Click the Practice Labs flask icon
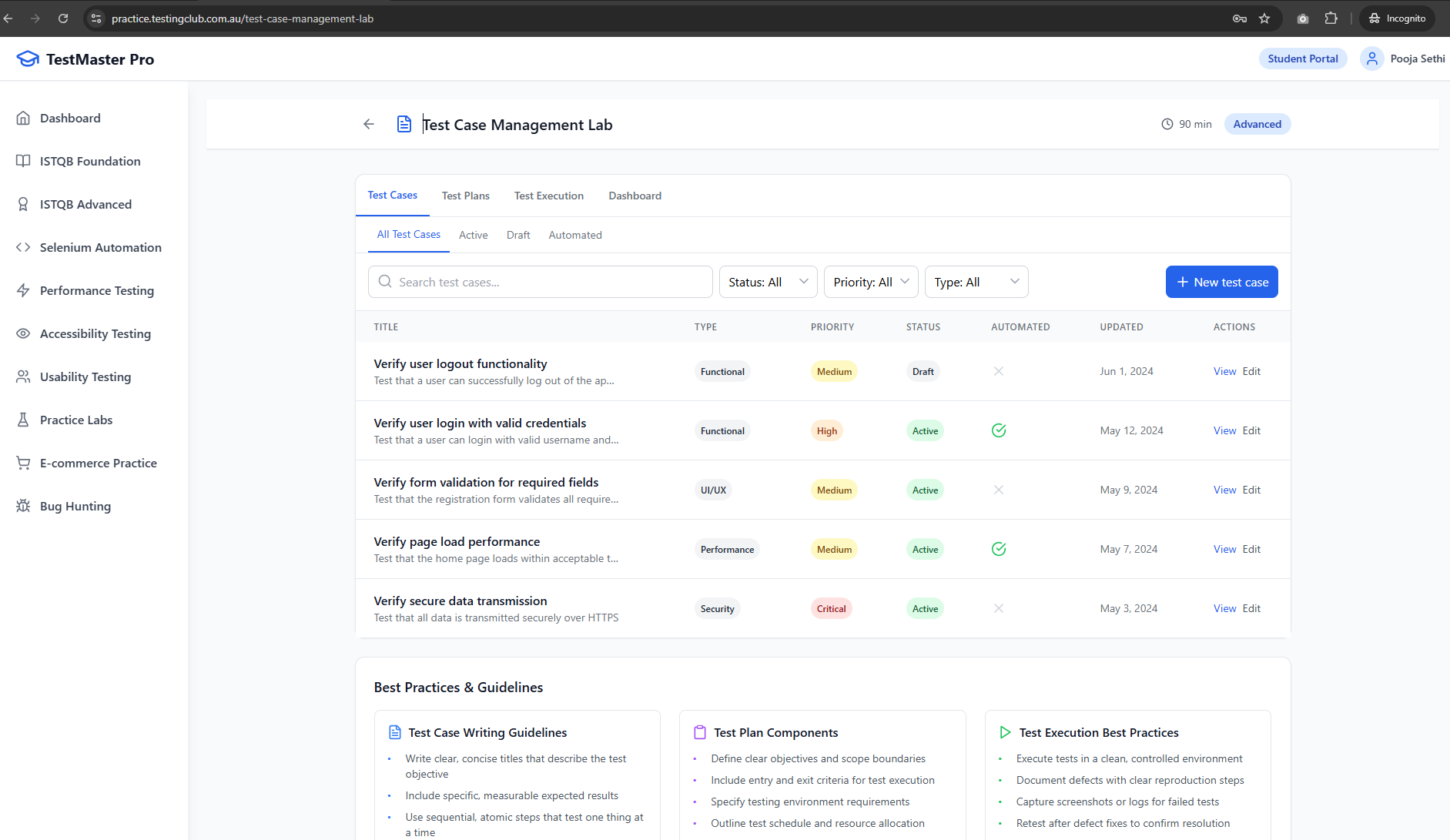Image resolution: width=1450 pixels, height=840 pixels. pyautogui.click(x=23, y=420)
